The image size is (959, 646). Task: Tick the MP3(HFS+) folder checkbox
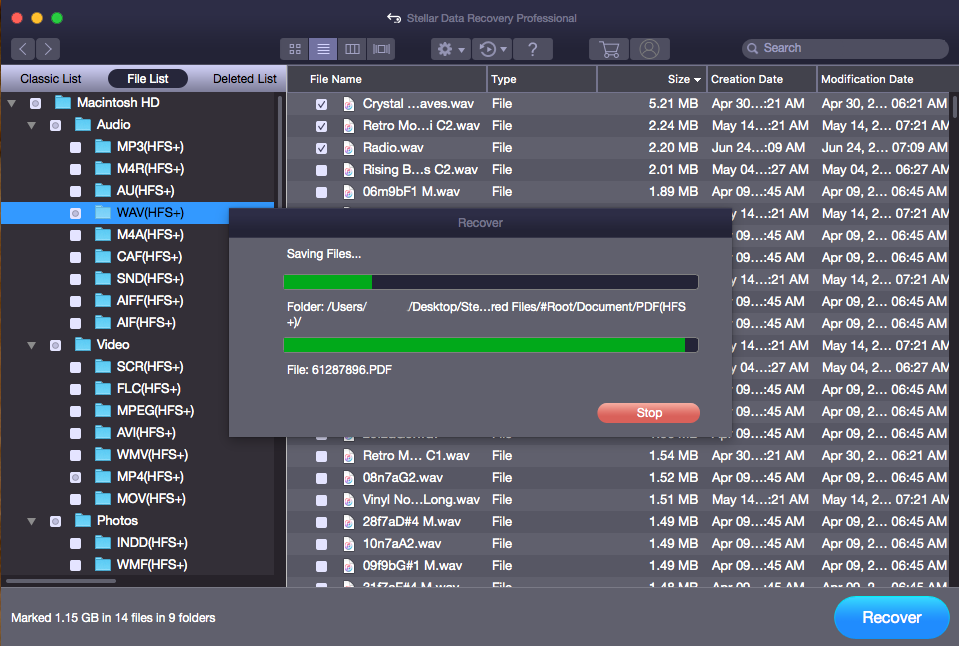tap(76, 147)
